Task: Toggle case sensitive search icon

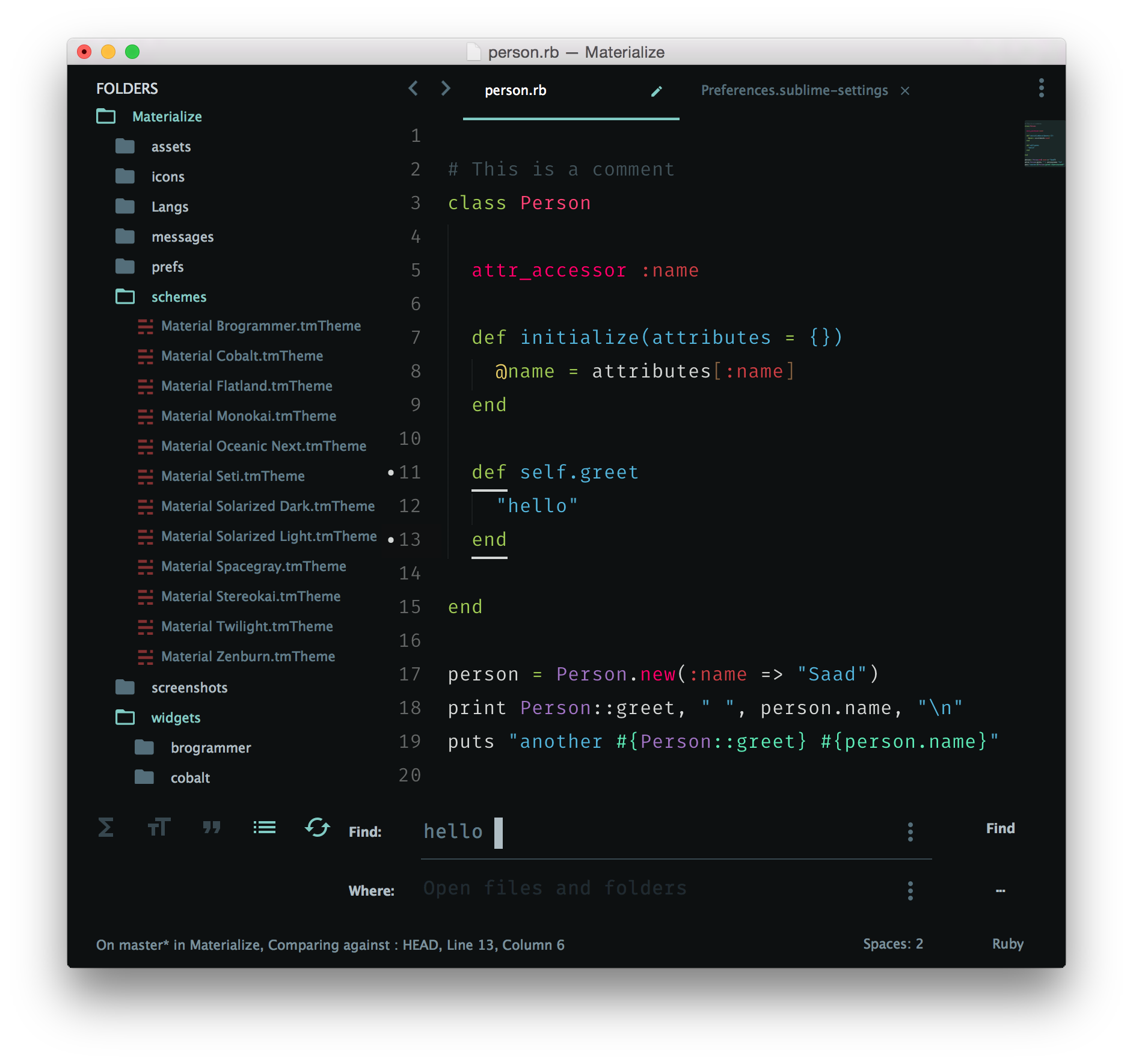Action: (159, 828)
